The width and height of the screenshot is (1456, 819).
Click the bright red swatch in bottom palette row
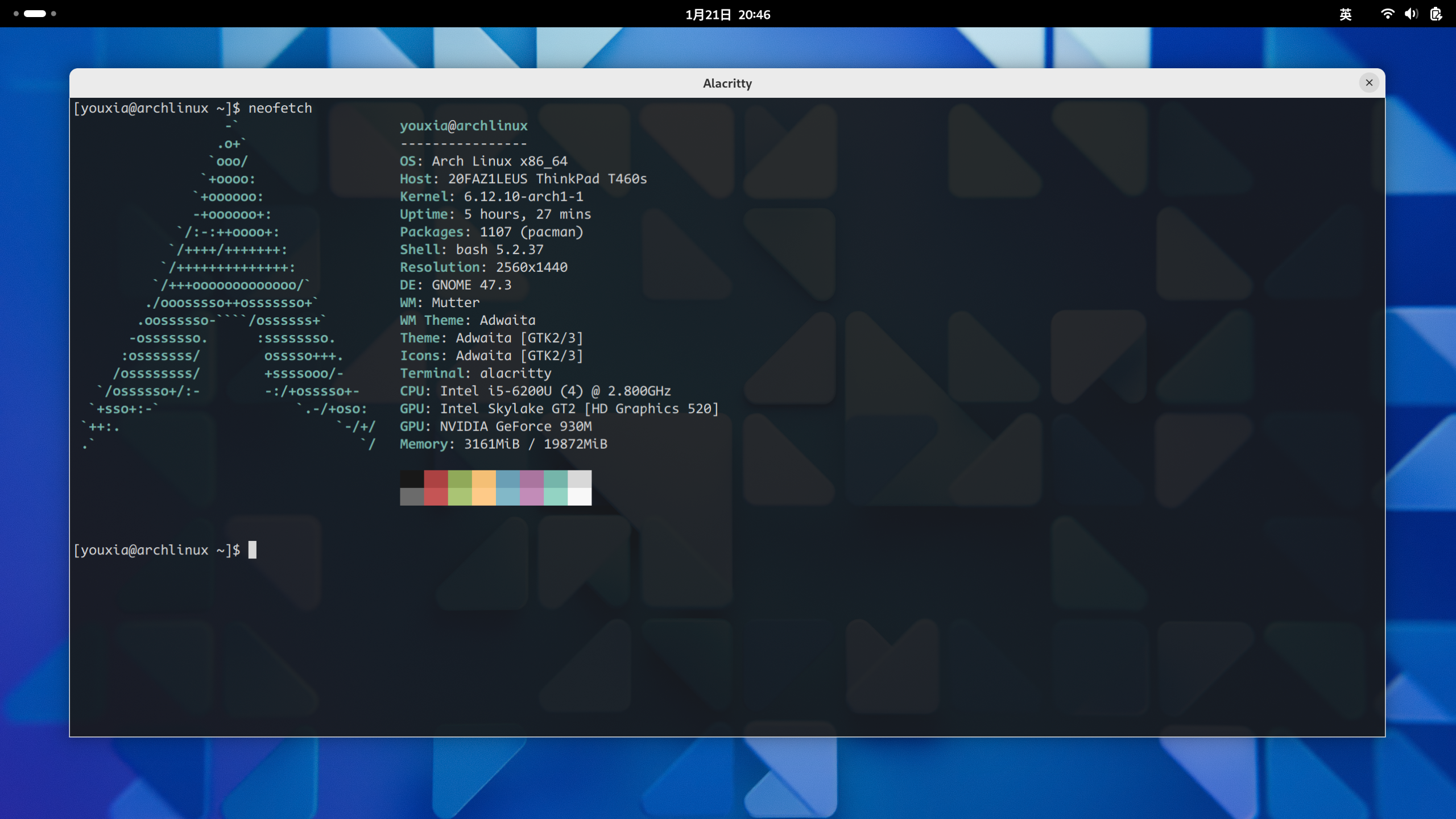click(x=436, y=497)
